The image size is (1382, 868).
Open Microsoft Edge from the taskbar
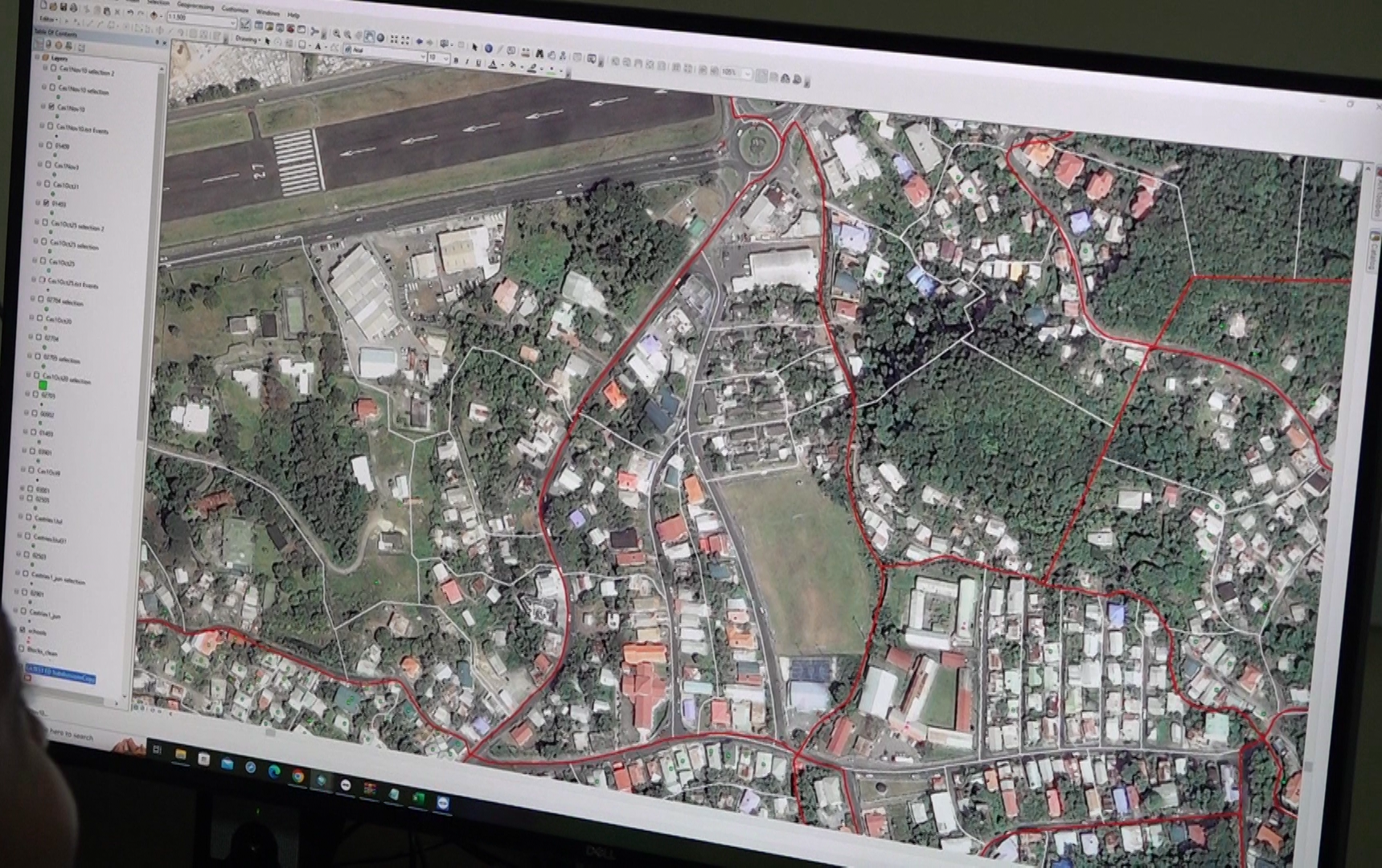[x=273, y=771]
